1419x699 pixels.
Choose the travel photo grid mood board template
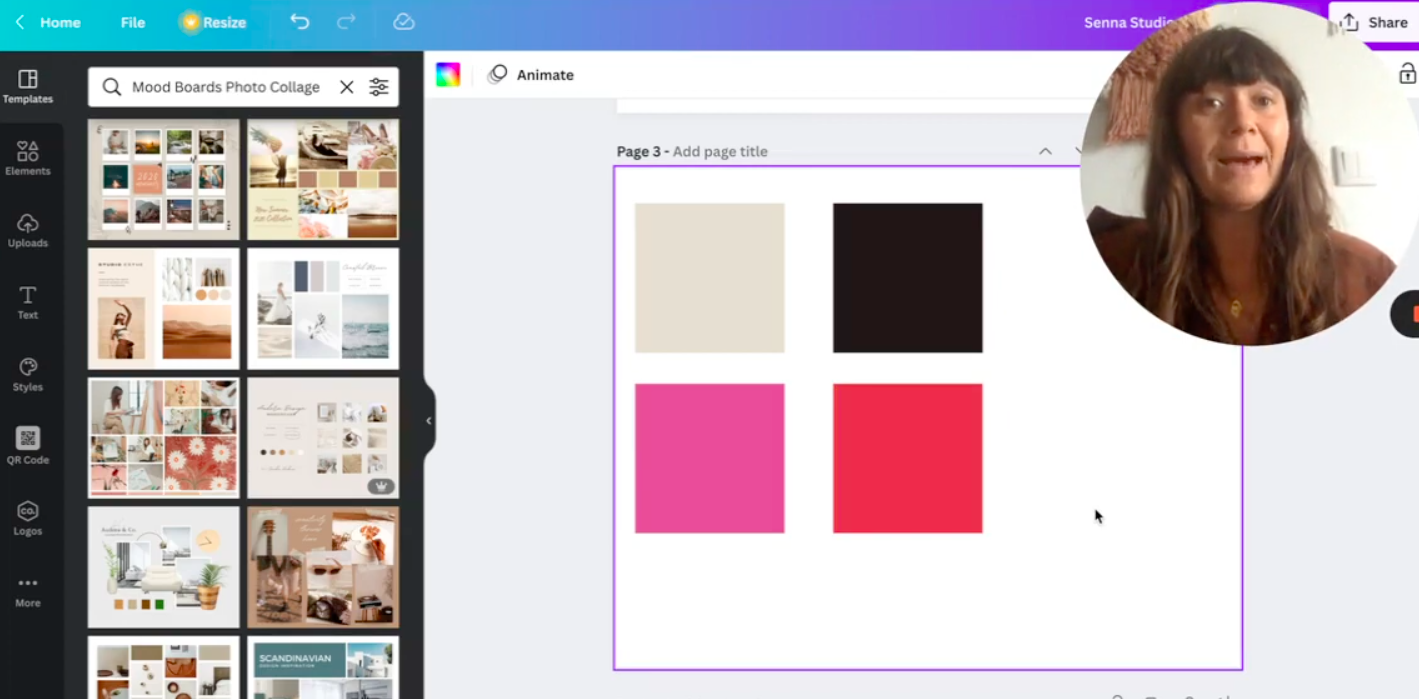(164, 179)
